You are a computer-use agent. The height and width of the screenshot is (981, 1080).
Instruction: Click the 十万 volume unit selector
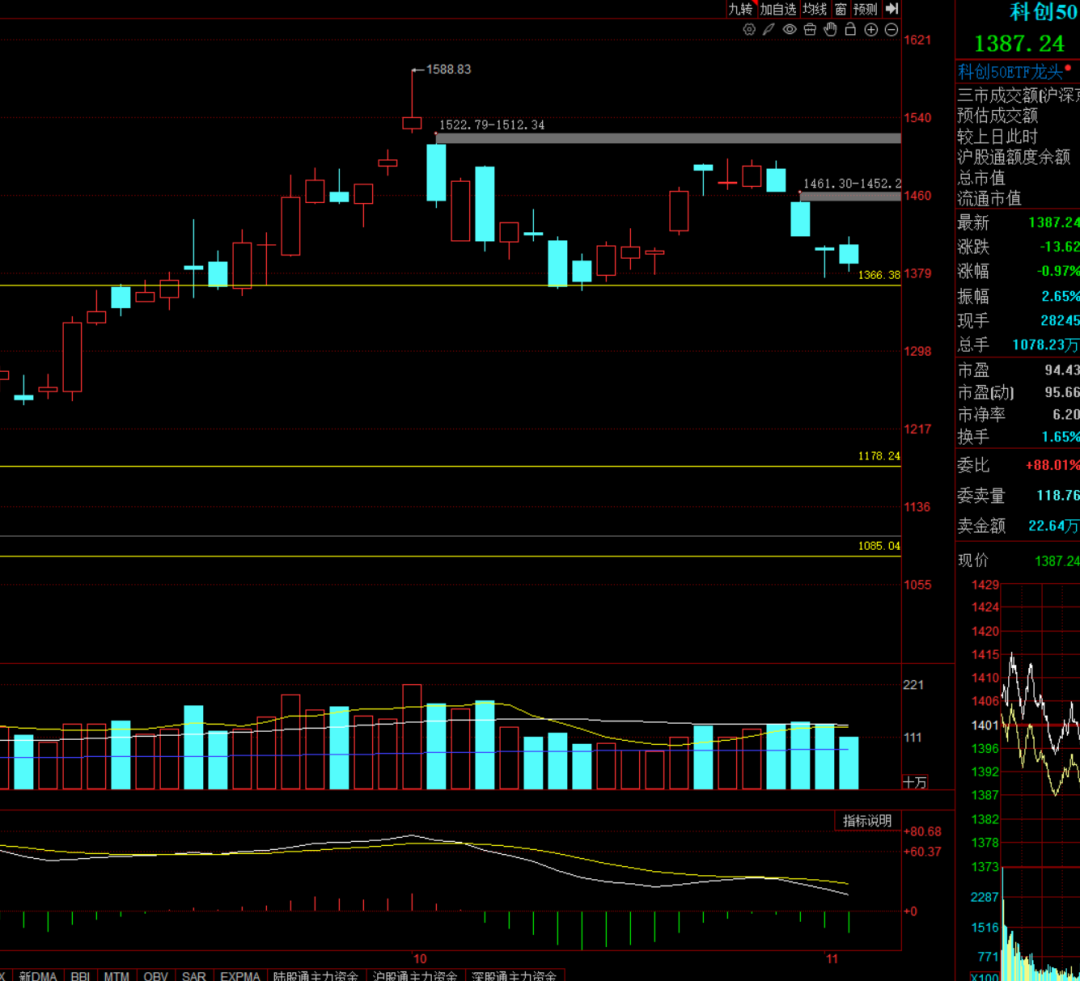(x=915, y=782)
